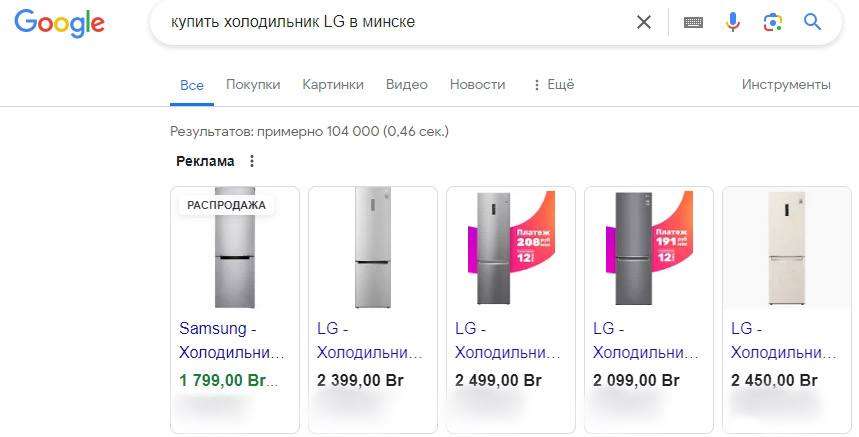Switch to the Покупки tab
The width and height of the screenshot is (859, 437).
tap(253, 85)
